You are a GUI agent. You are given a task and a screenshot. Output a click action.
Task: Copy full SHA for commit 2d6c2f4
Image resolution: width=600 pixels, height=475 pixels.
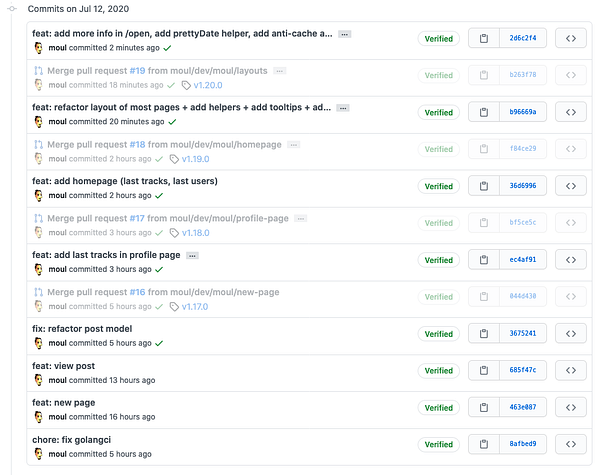point(484,38)
